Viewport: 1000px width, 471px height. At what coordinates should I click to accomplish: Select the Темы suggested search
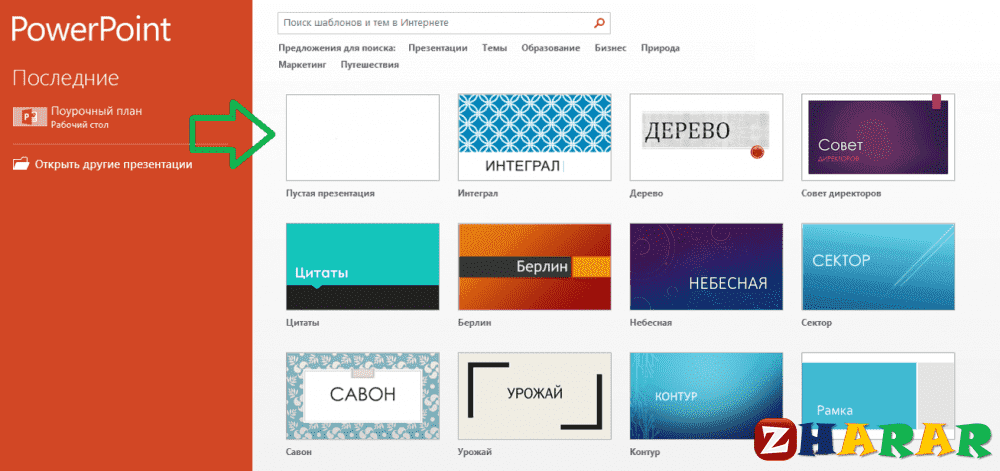494,48
